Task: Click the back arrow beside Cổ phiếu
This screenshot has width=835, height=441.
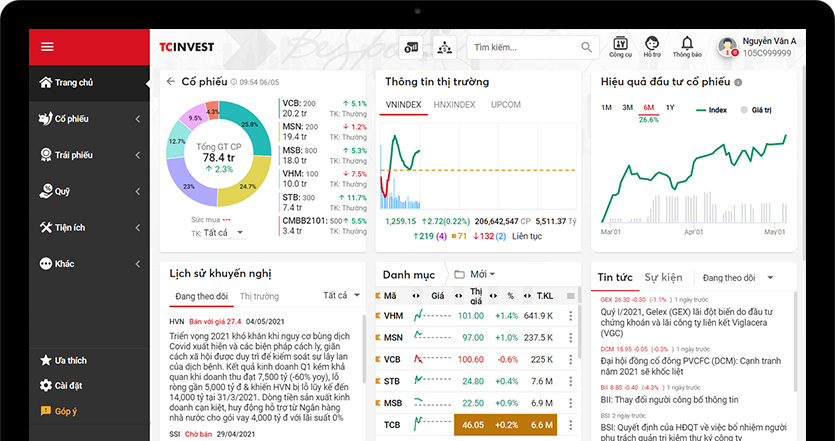Action: pyautogui.click(x=170, y=82)
